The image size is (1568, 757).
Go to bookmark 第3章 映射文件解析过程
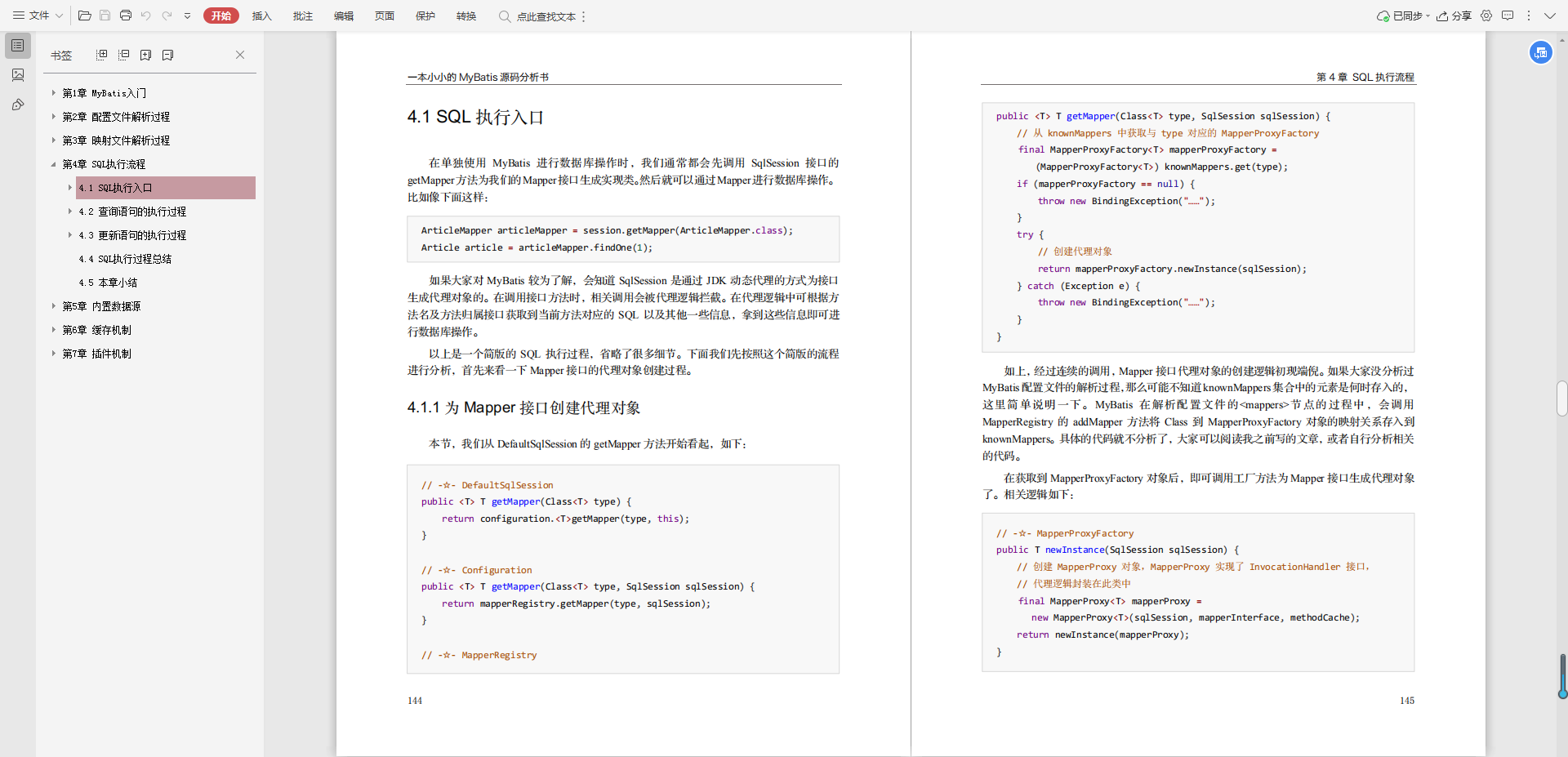116,140
